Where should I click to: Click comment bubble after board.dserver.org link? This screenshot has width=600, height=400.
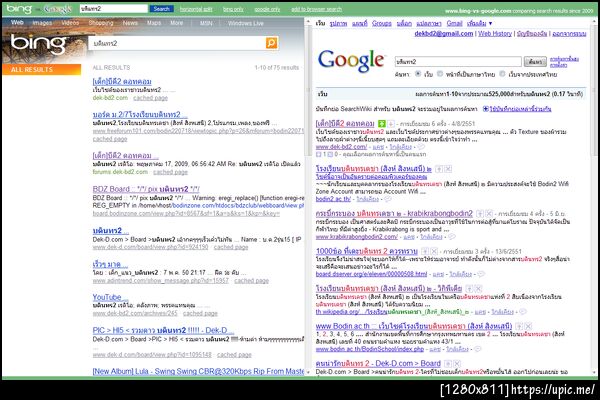(481, 274)
